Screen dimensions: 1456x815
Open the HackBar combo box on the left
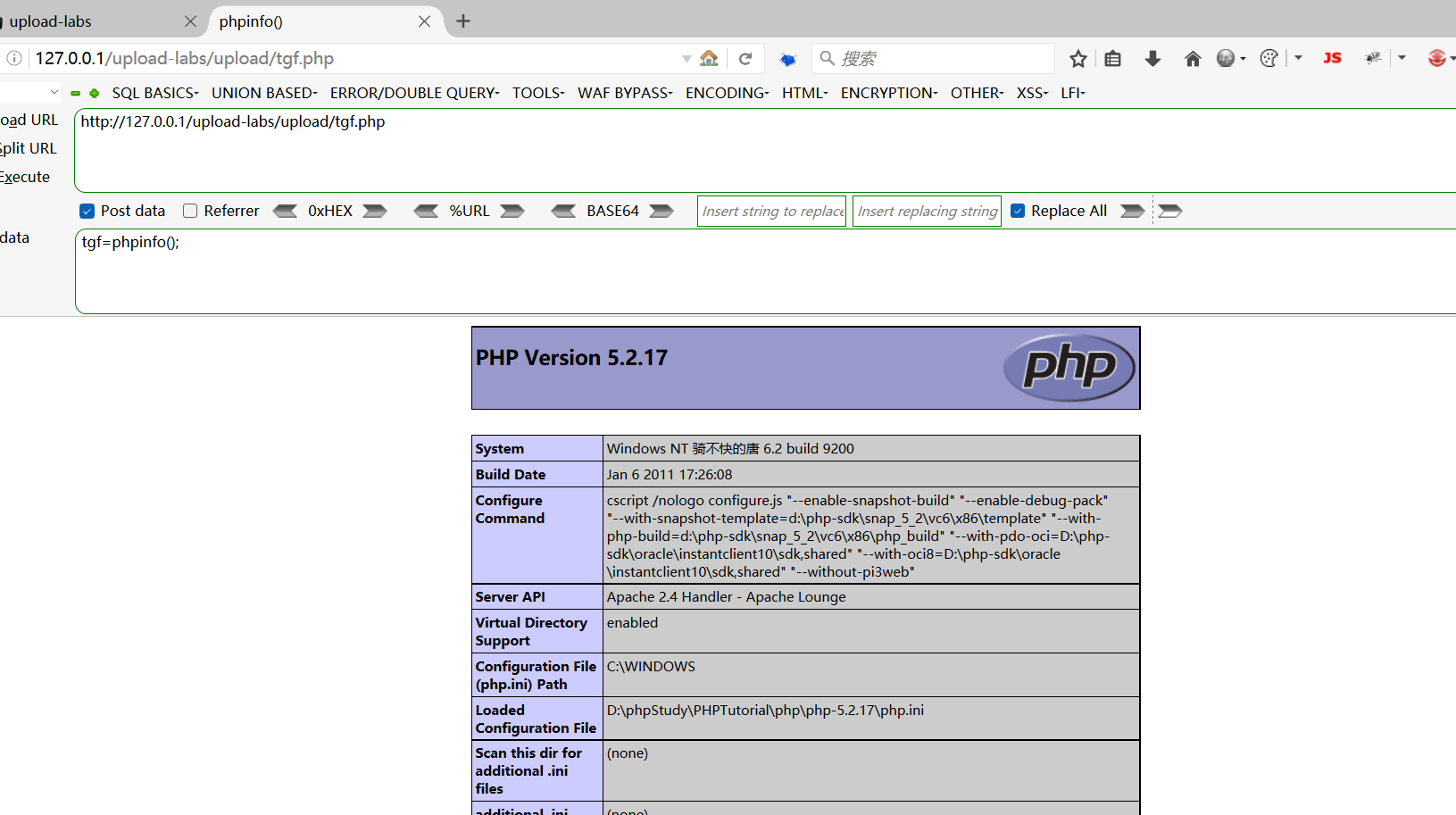(30, 92)
